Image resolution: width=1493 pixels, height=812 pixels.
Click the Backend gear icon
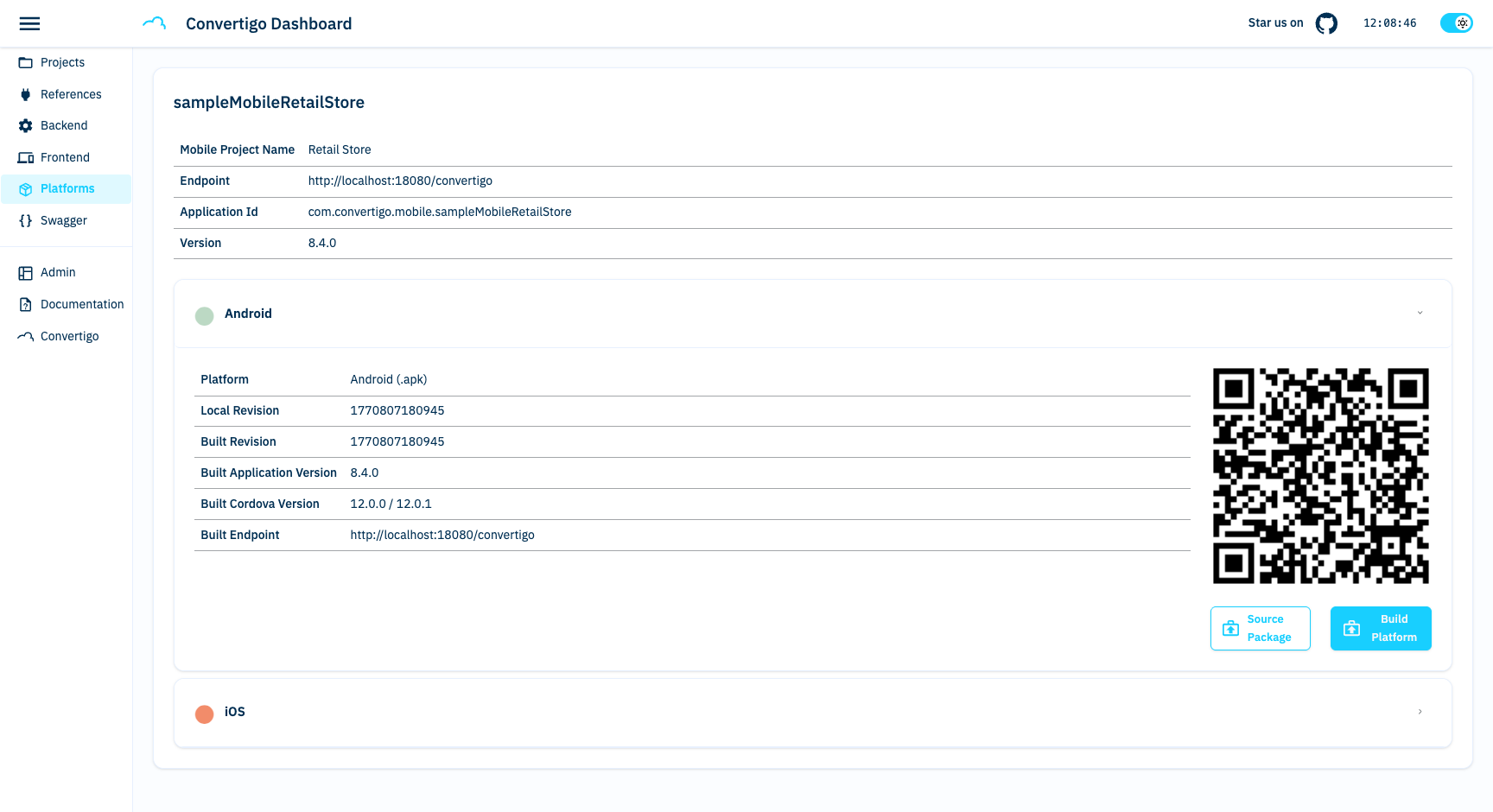[26, 126]
